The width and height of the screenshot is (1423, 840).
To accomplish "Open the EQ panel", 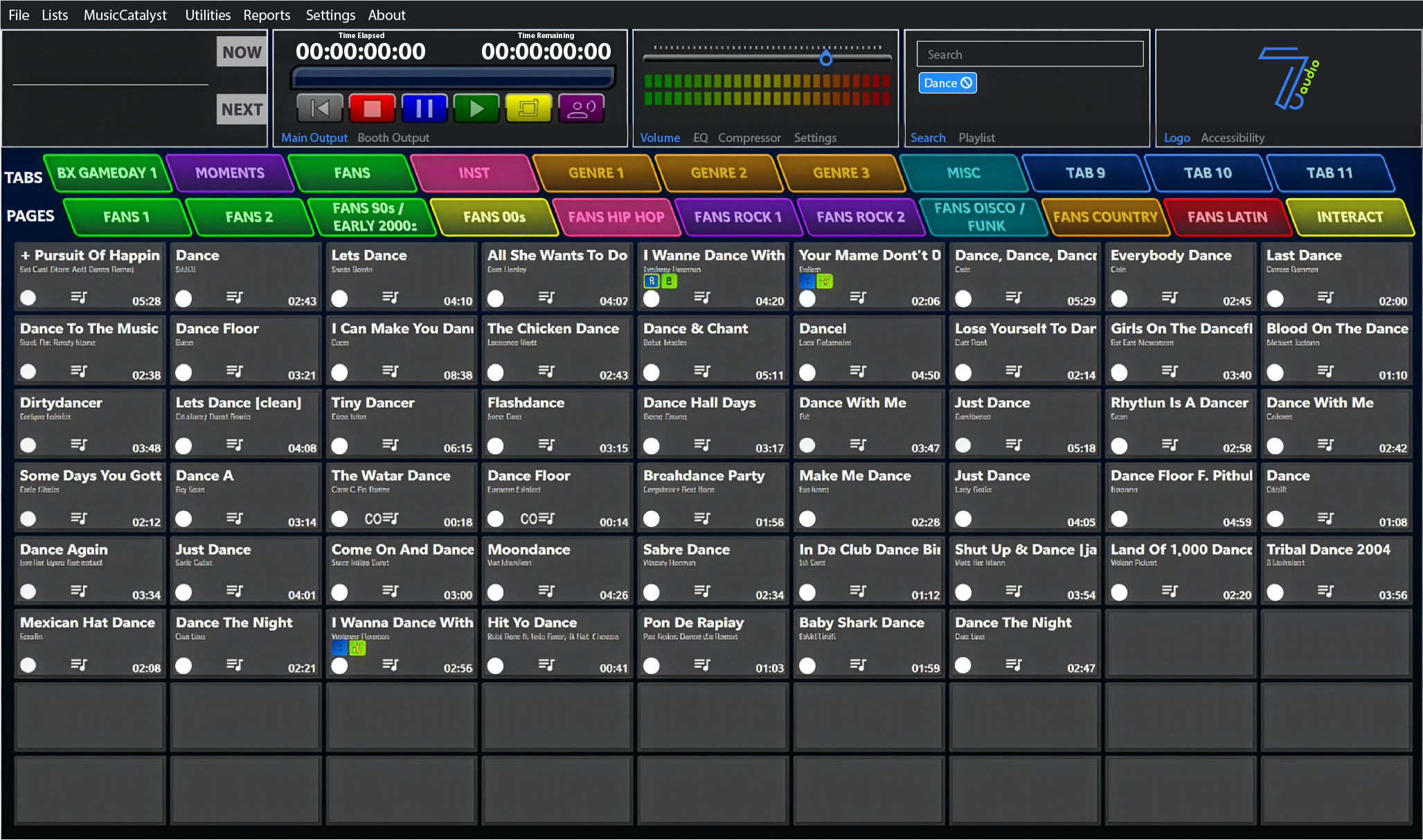I will pos(701,138).
